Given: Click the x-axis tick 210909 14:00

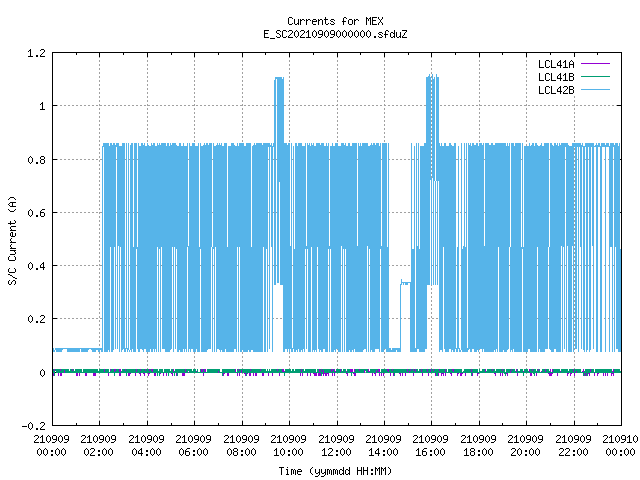Looking at the screenshot, I should coord(383,446).
